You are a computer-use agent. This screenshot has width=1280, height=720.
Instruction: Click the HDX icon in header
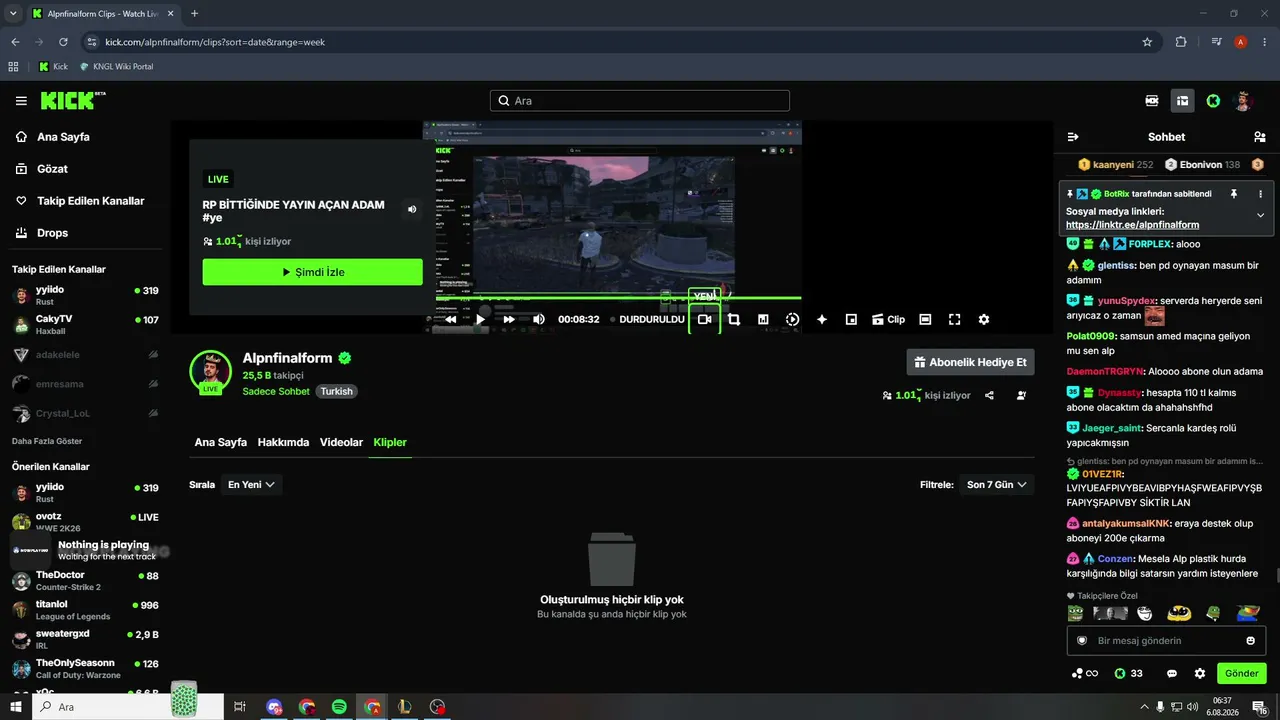[x=1152, y=101]
